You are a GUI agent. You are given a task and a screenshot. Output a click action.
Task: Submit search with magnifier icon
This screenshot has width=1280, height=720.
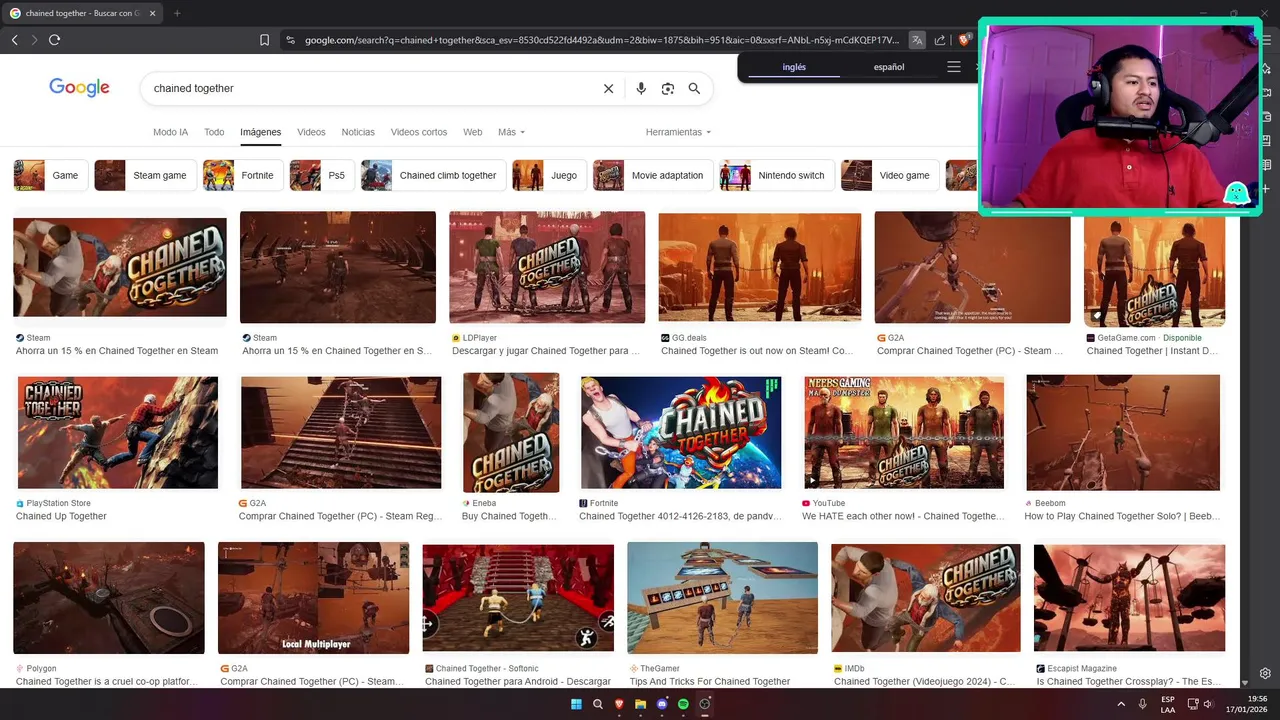point(694,88)
